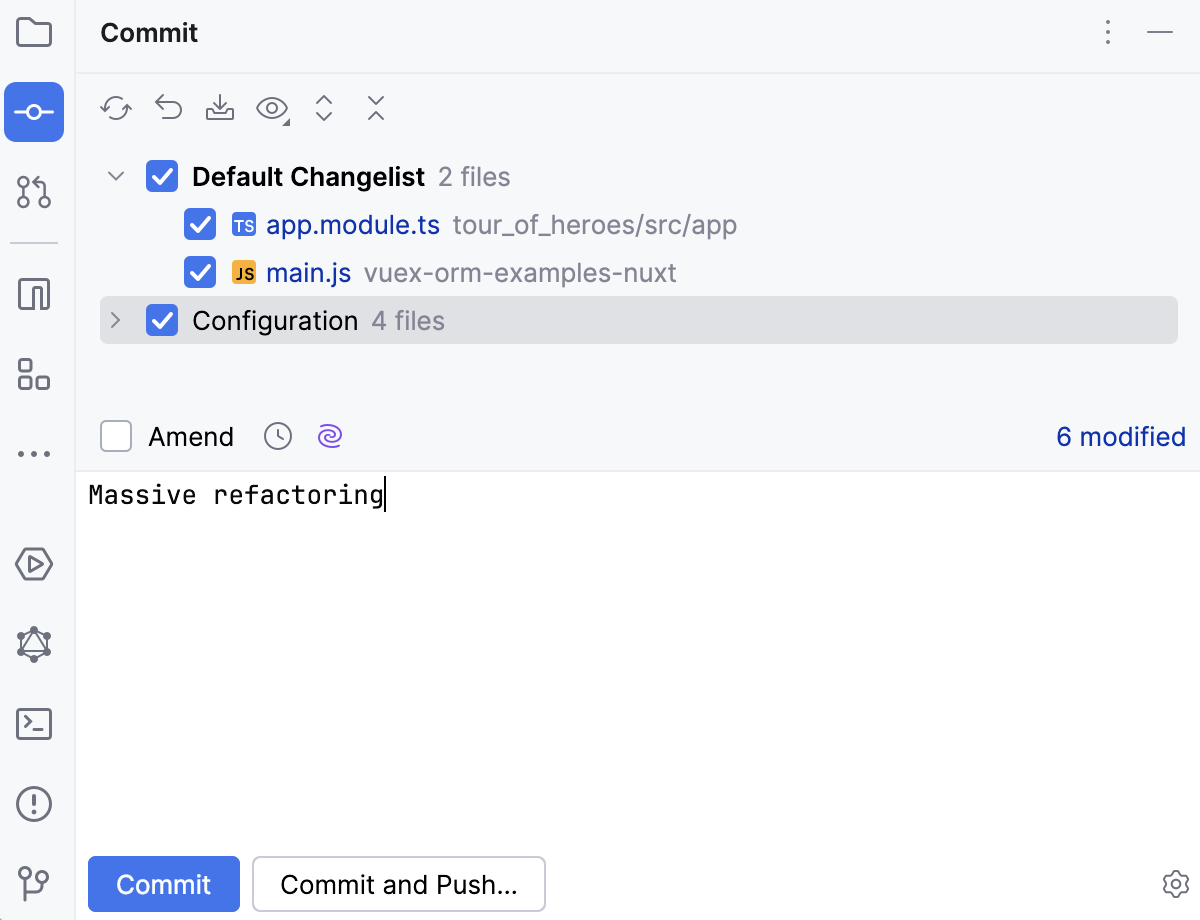Open the Terminal tool window

[34, 724]
